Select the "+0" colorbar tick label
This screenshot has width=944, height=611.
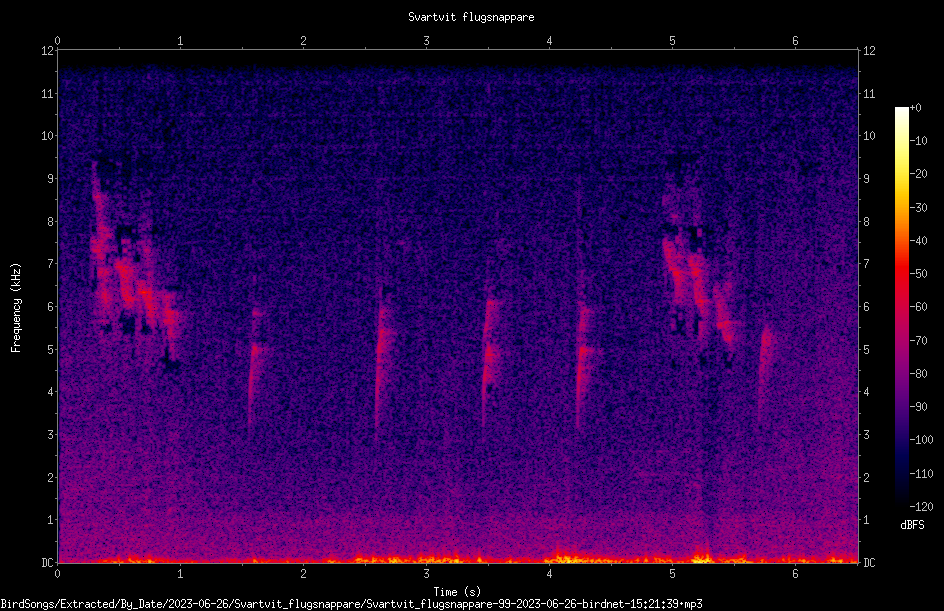[x=916, y=108]
